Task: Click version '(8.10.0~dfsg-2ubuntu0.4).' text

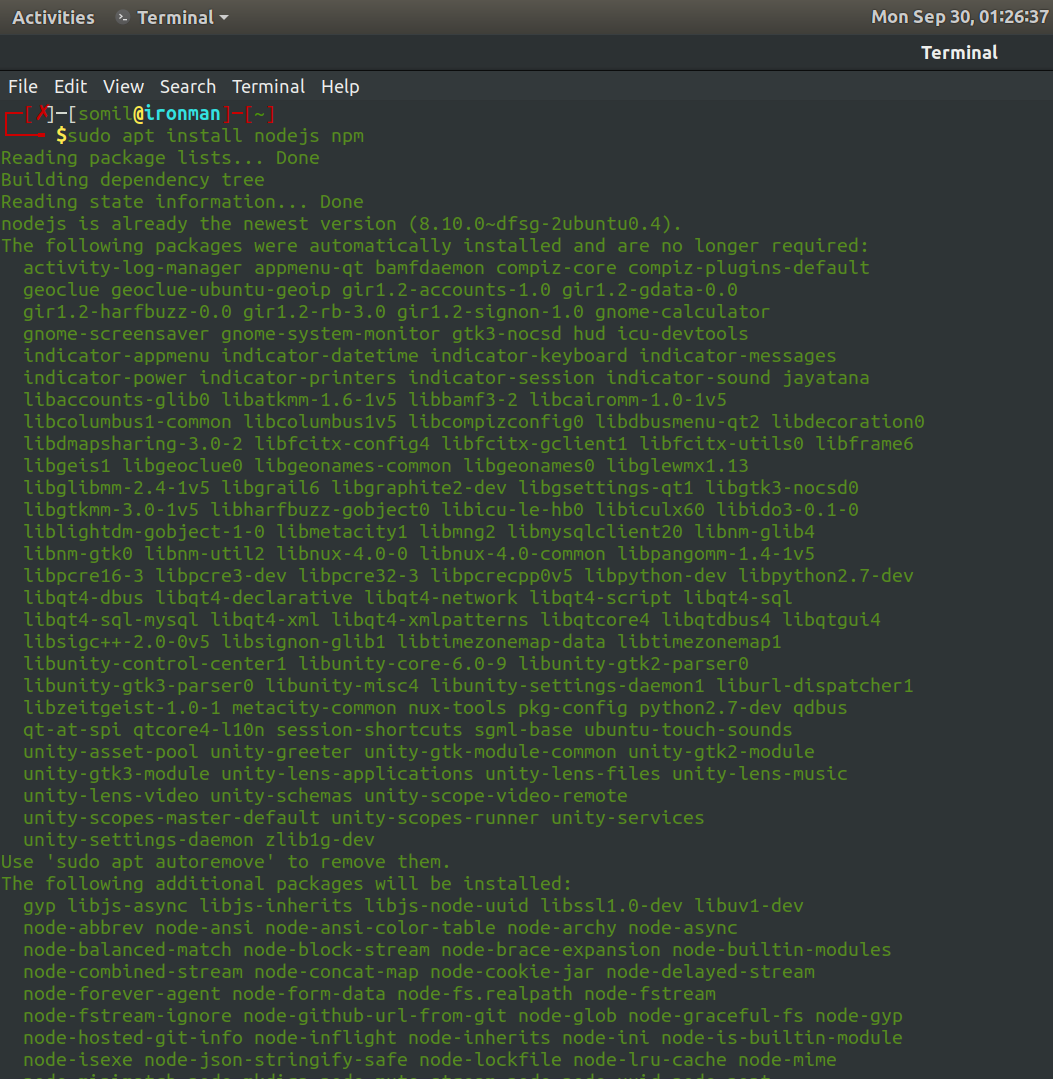Action: [x=545, y=224]
